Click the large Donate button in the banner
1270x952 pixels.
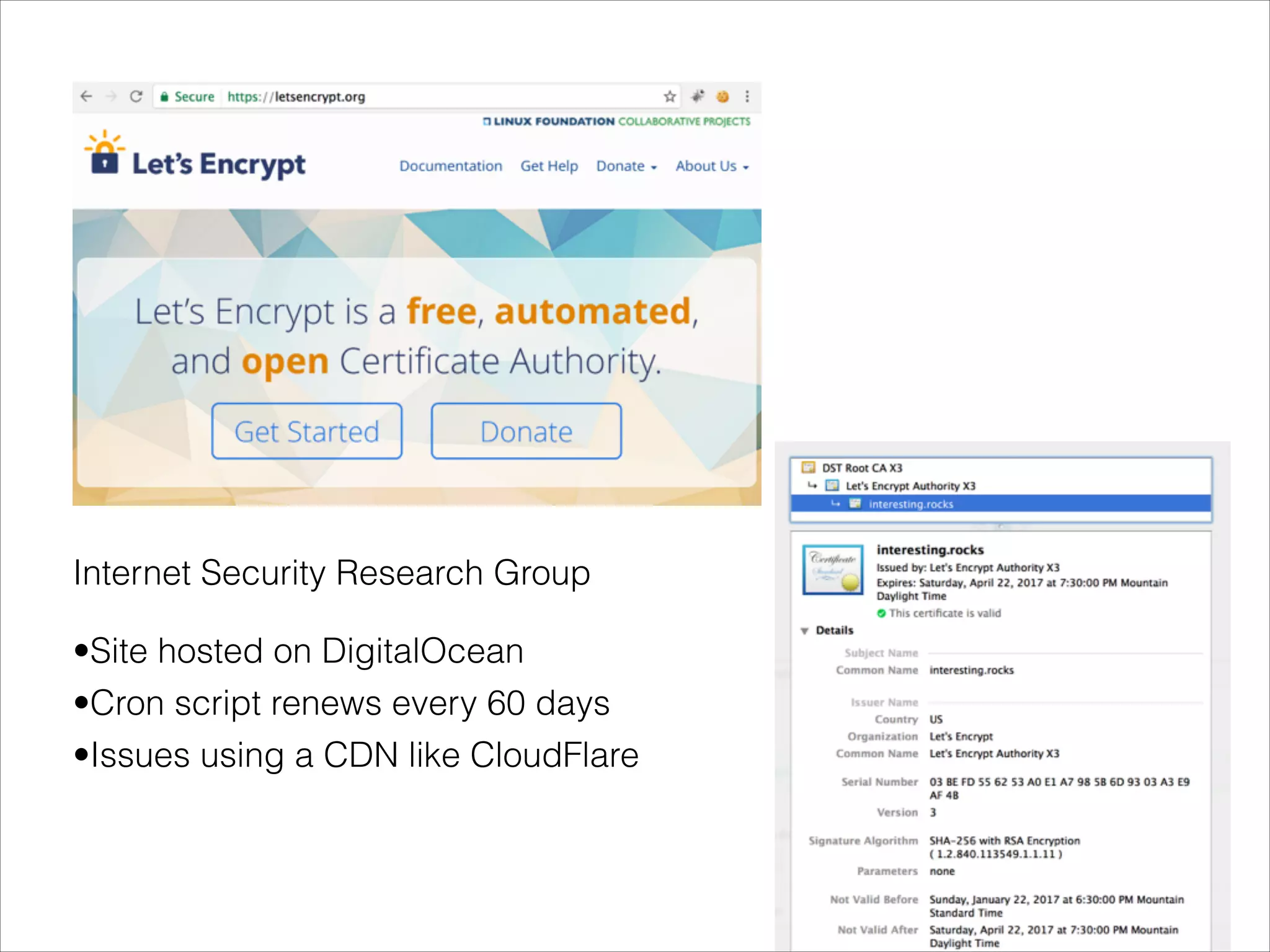point(526,431)
